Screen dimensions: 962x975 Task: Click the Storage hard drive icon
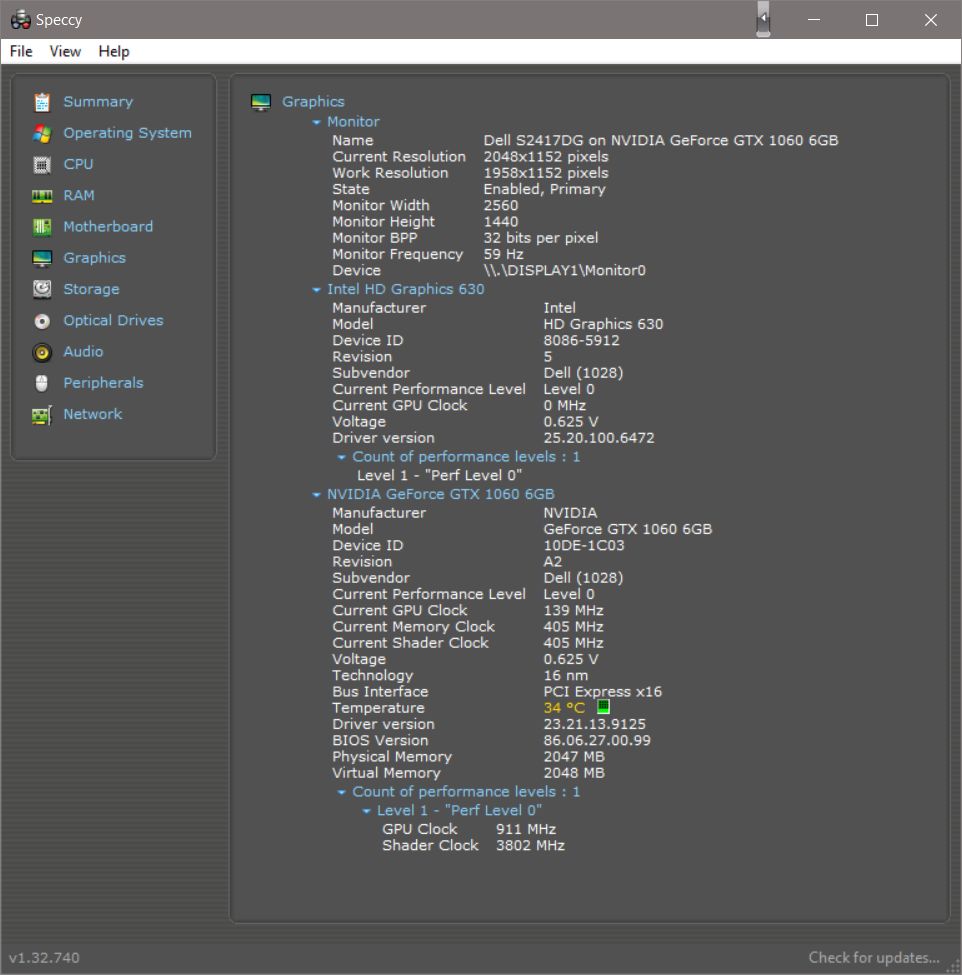pos(42,289)
